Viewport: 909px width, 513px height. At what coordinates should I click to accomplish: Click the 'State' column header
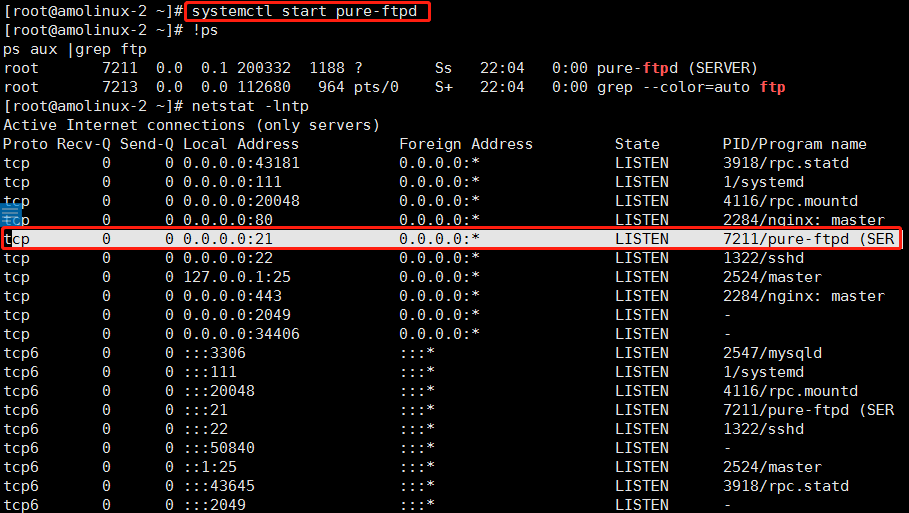coord(637,144)
